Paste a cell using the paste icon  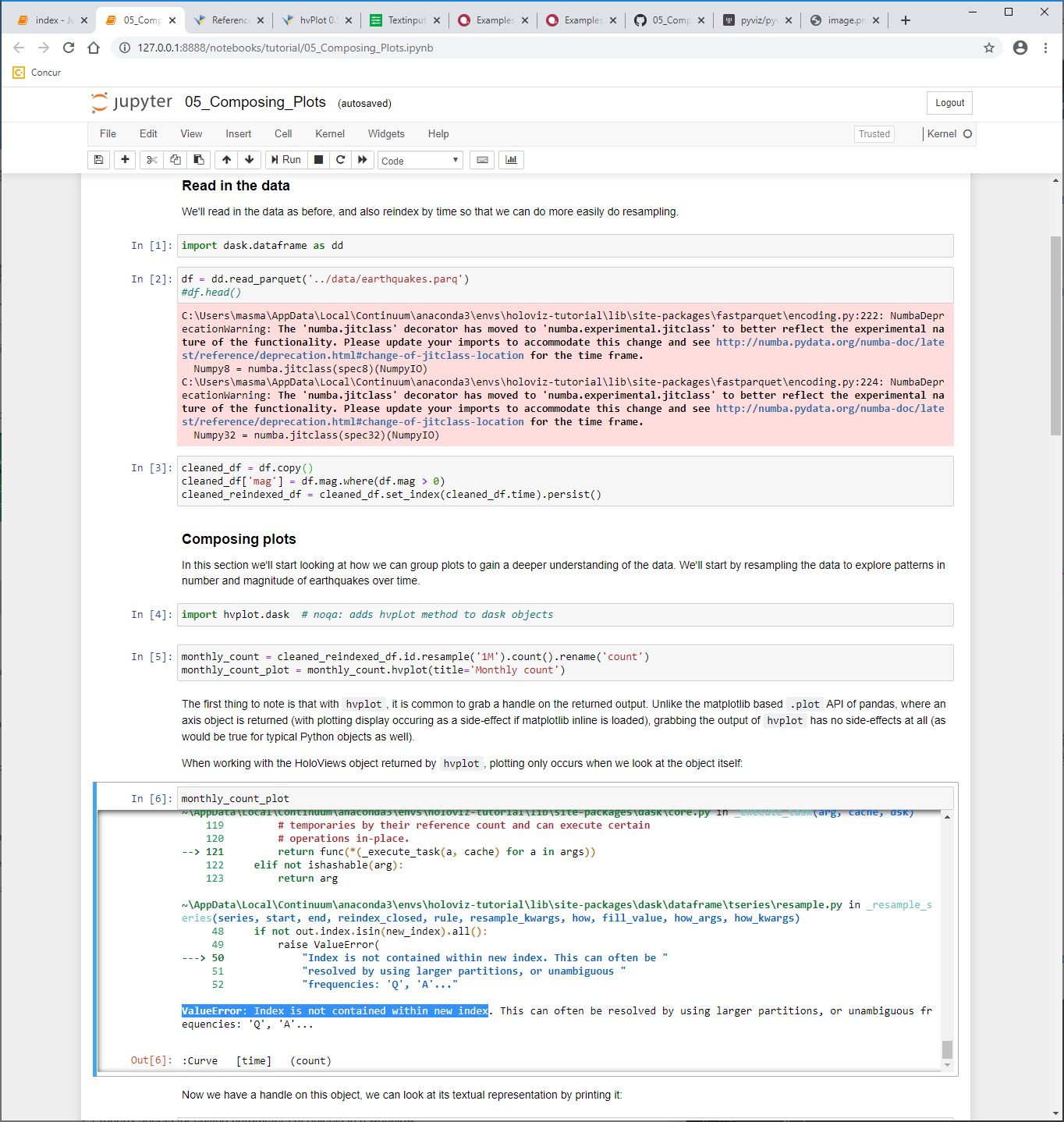click(x=198, y=160)
